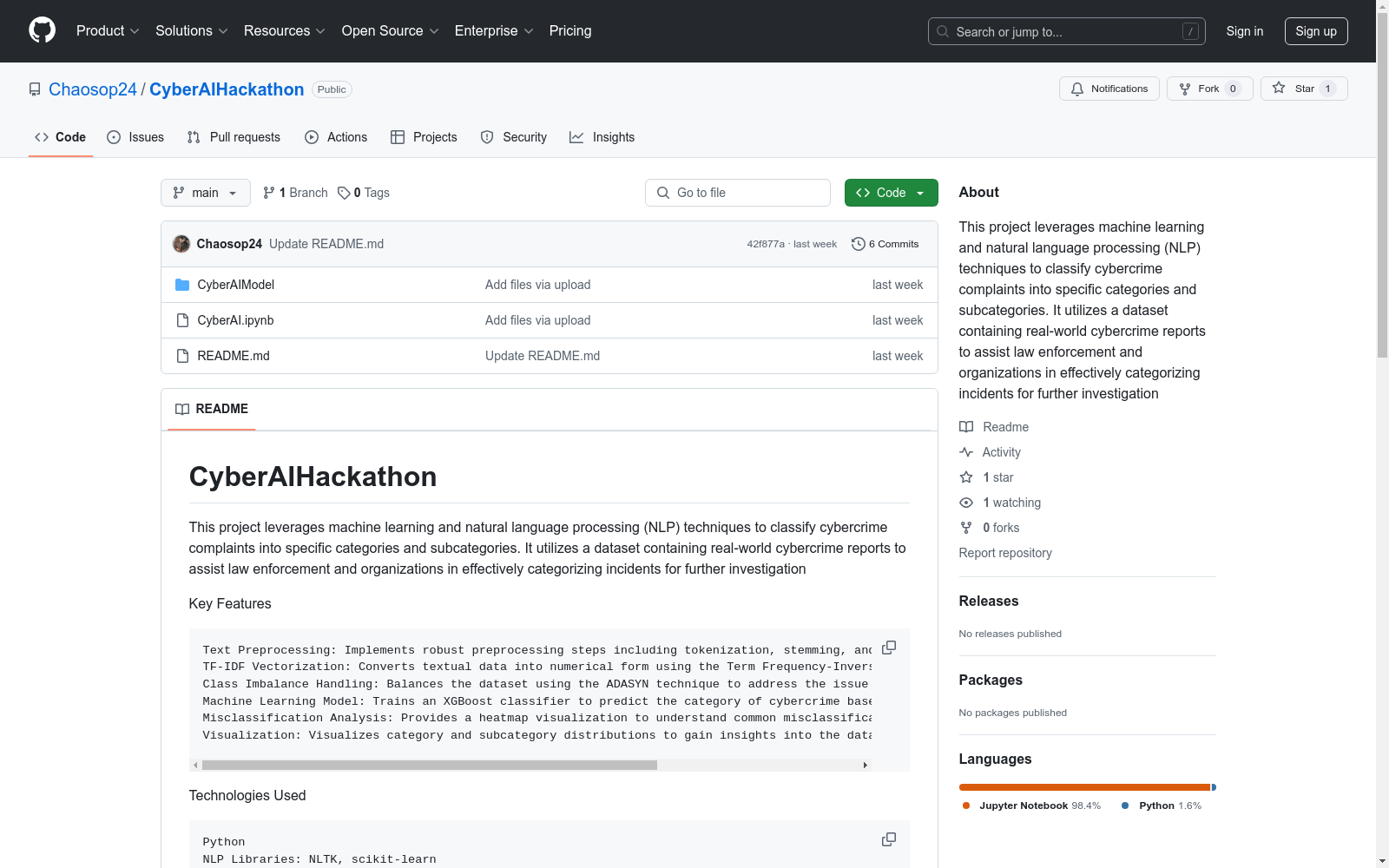This screenshot has width=1389, height=868.
Task: Click the Sign in link
Action: tap(1245, 31)
